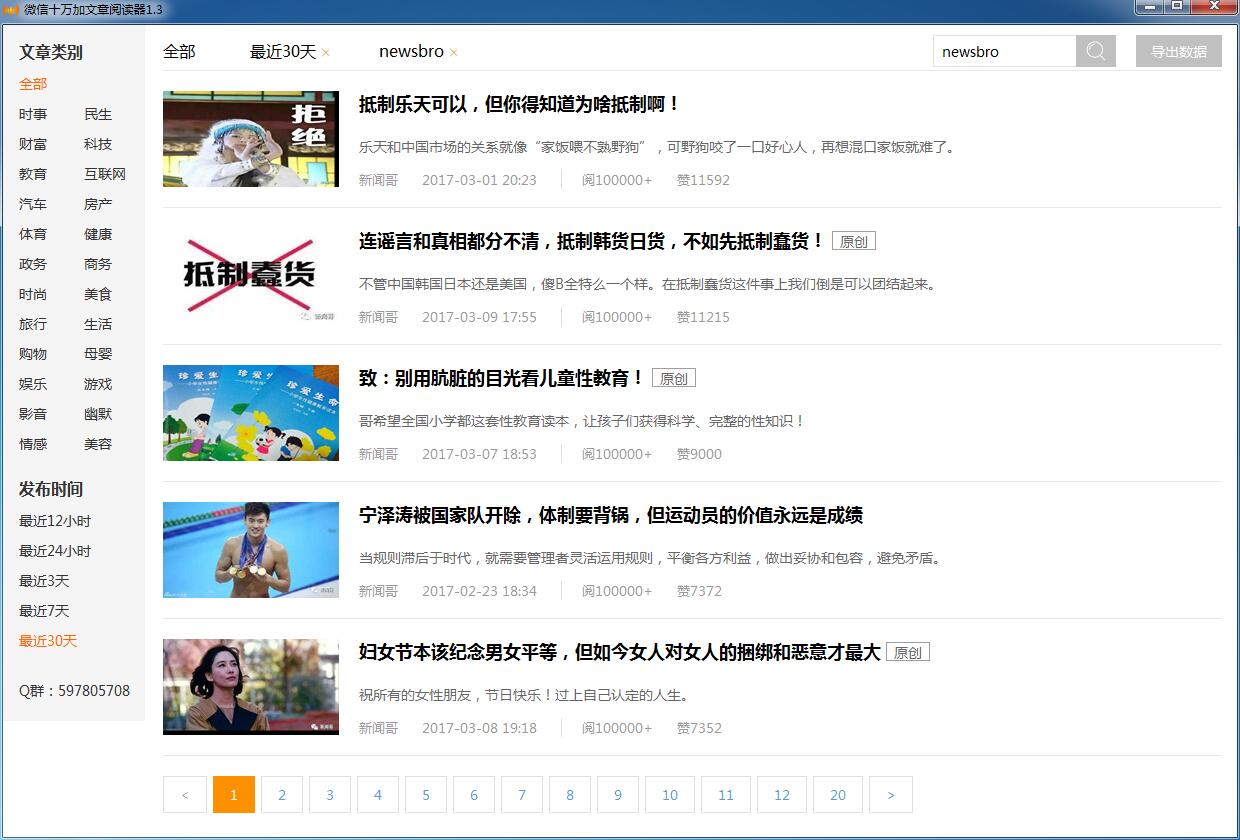1240x840 pixels.
Task: Select the 美食 category in the sidebar
Action: click(98, 294)
